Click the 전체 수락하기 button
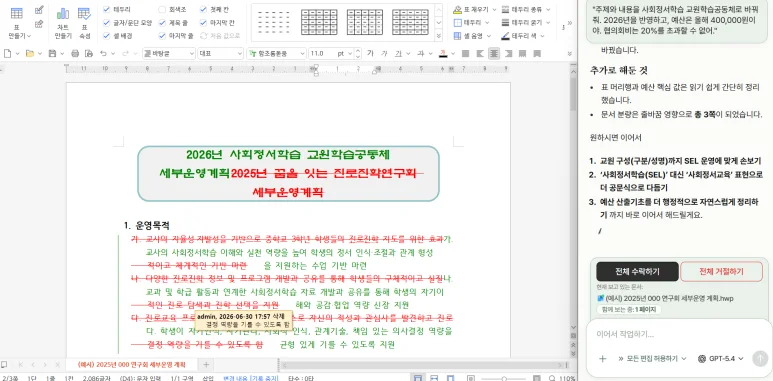This screenshot has width=773, height=381. click(637, 272)
